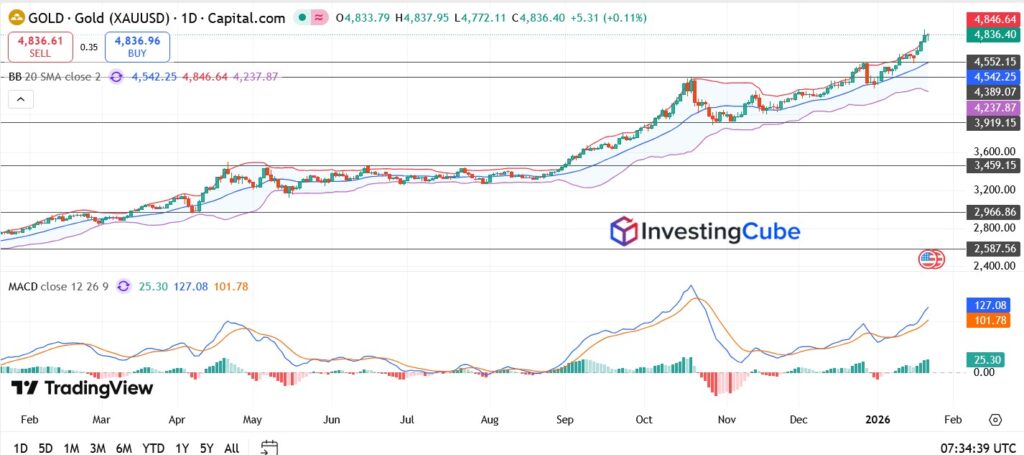Click the US economic events flag icon
This screenshot has width=1024, height=455.
931,259
